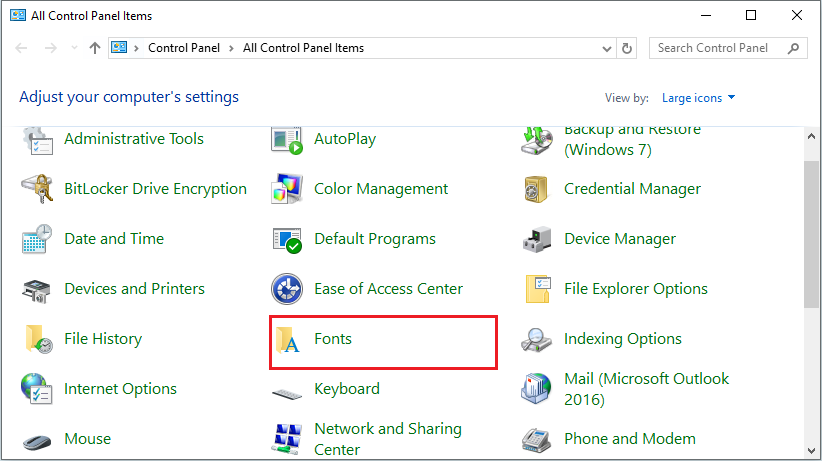This screenshot has height=461, width=822.
Task: Open the Devices and Printers link
Action: point(134,289)
